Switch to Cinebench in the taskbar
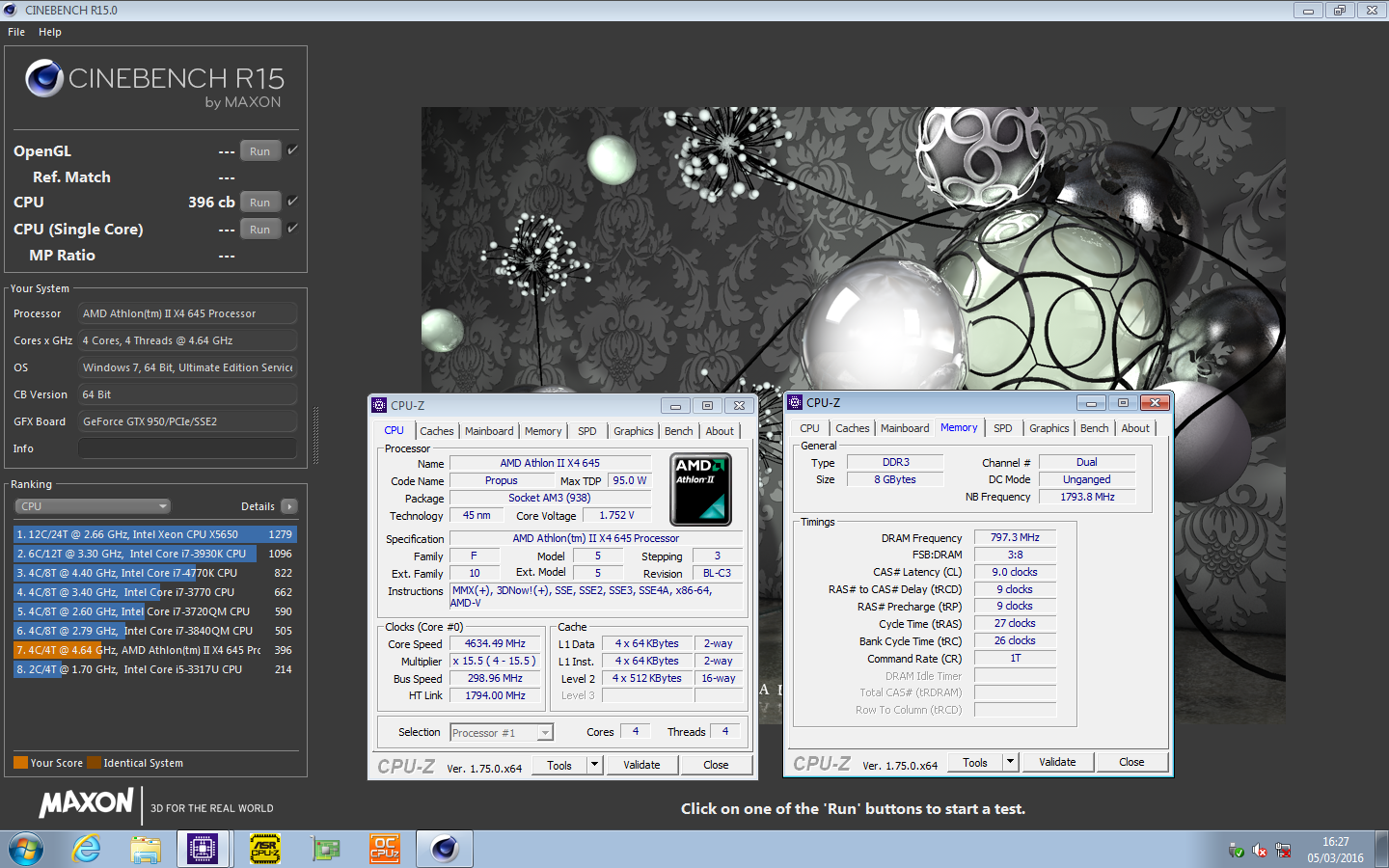This screenshot has height=868, width=1389. click(445, 849)
